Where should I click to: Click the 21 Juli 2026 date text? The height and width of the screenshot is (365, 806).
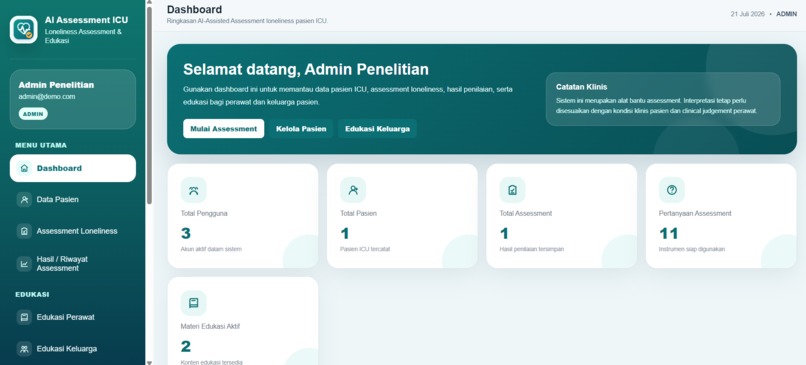[x=747, y=14]
